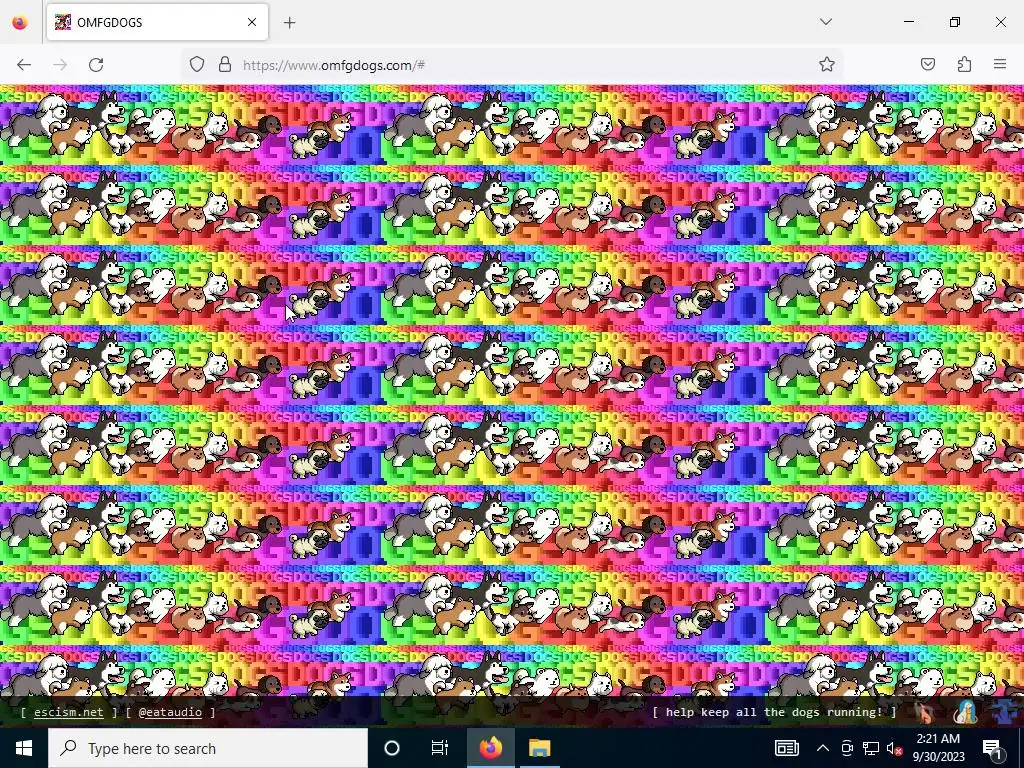1024x768 pixels.
Task: Restore down the Firefox window
Action: (955, 22)
